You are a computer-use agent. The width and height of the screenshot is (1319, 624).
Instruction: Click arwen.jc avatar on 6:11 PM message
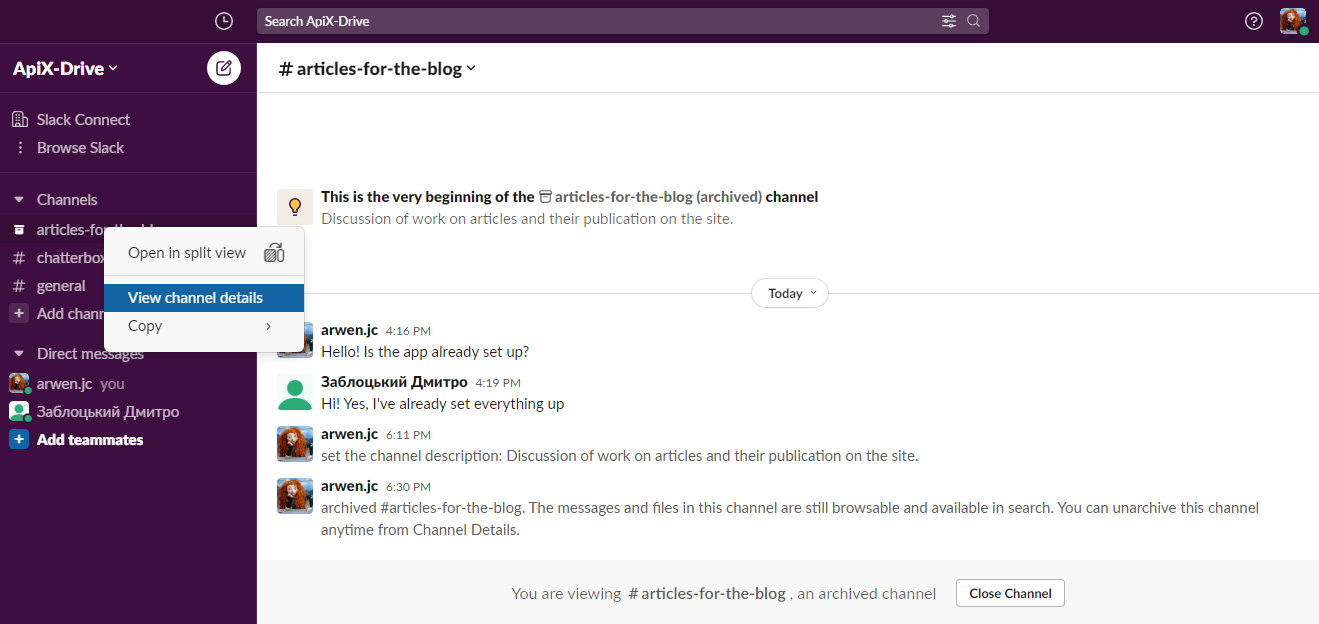(295, 444)
